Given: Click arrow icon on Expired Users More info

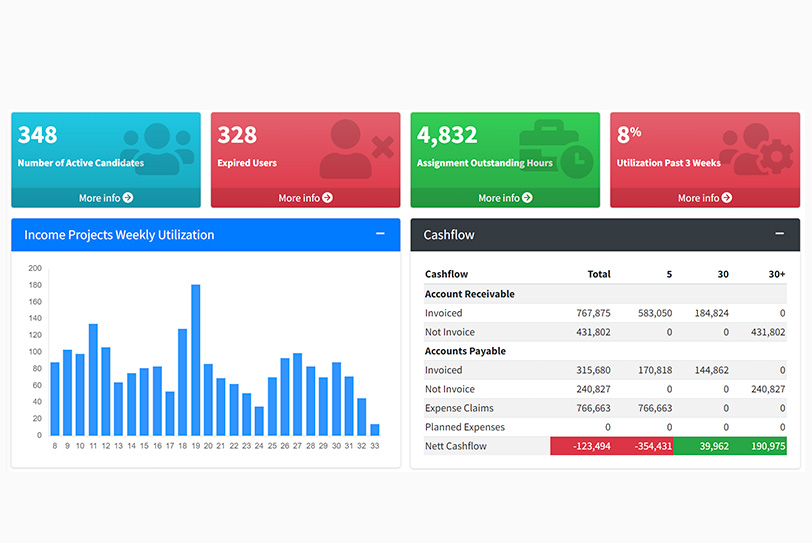Looking at the screenshot, I should (327, 198).
